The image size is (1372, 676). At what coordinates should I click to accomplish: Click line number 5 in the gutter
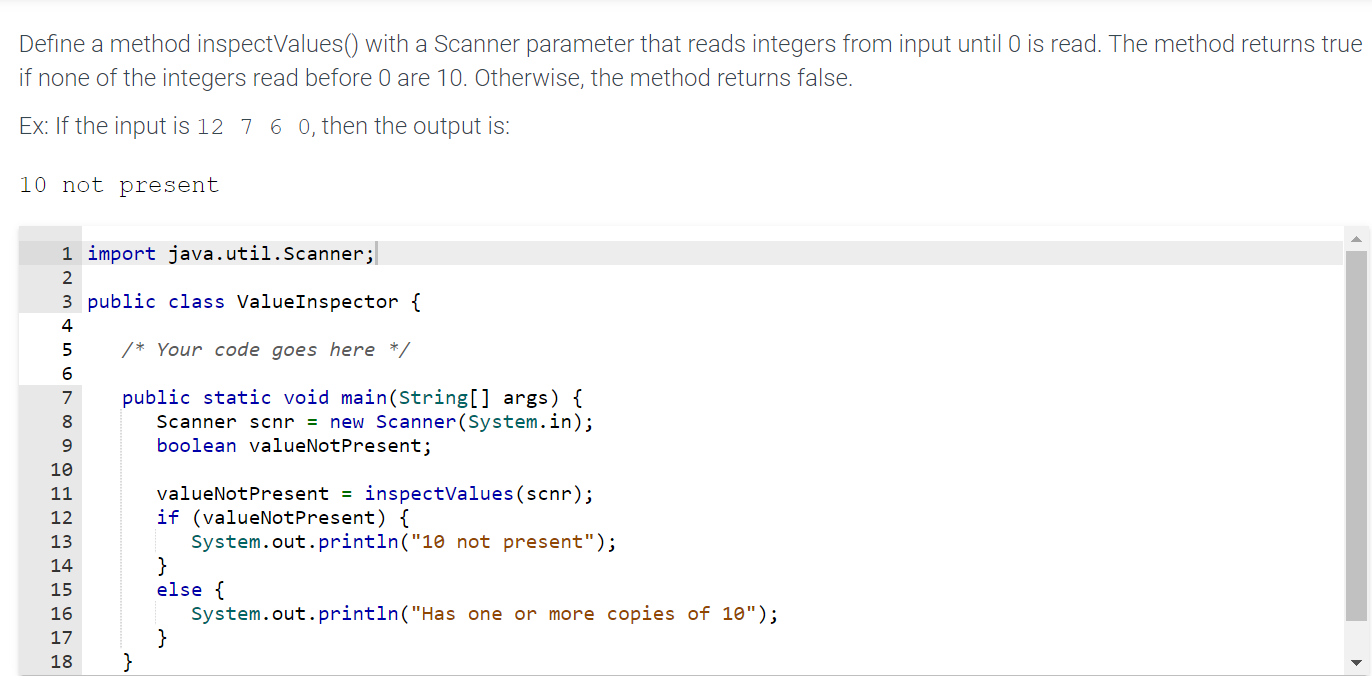(x=66, y=349)
